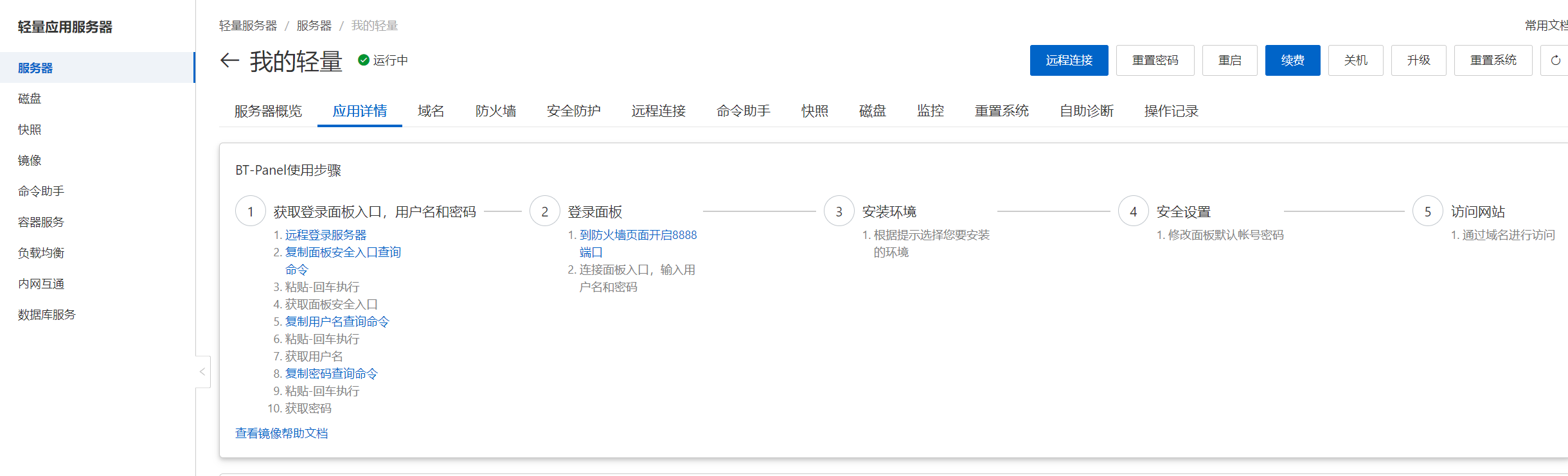Click the 关机 button

[1355, 60]
